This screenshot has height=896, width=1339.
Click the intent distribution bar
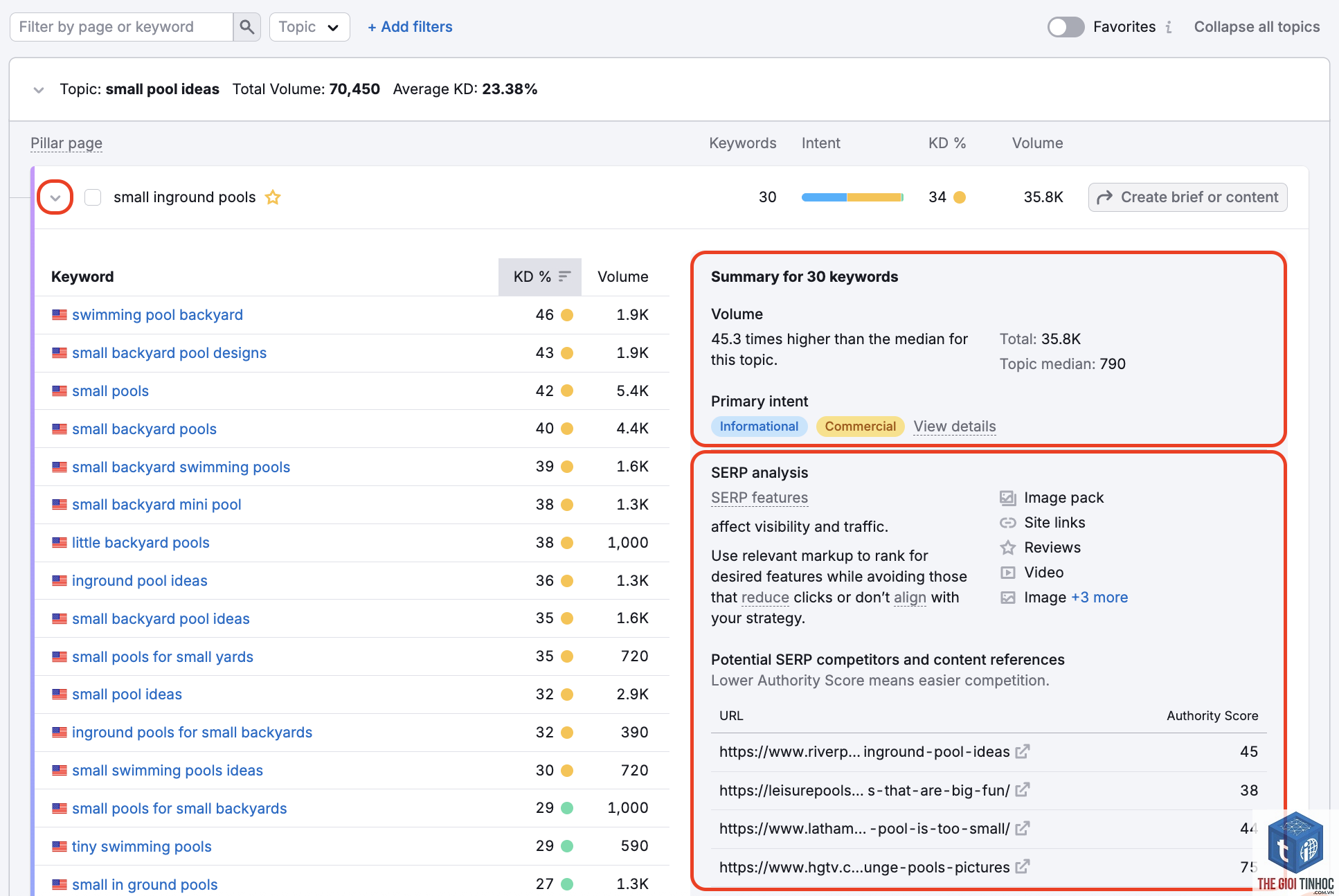coord(852,197)
